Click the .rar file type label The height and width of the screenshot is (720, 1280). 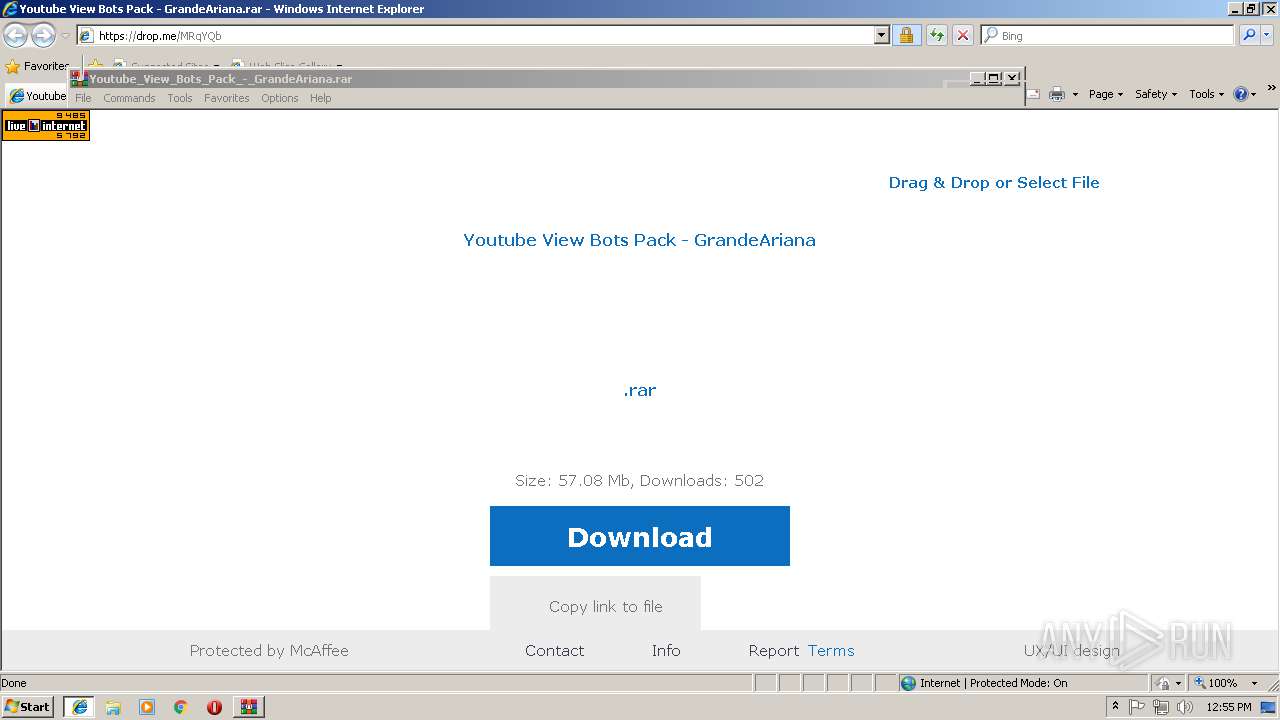640,390
